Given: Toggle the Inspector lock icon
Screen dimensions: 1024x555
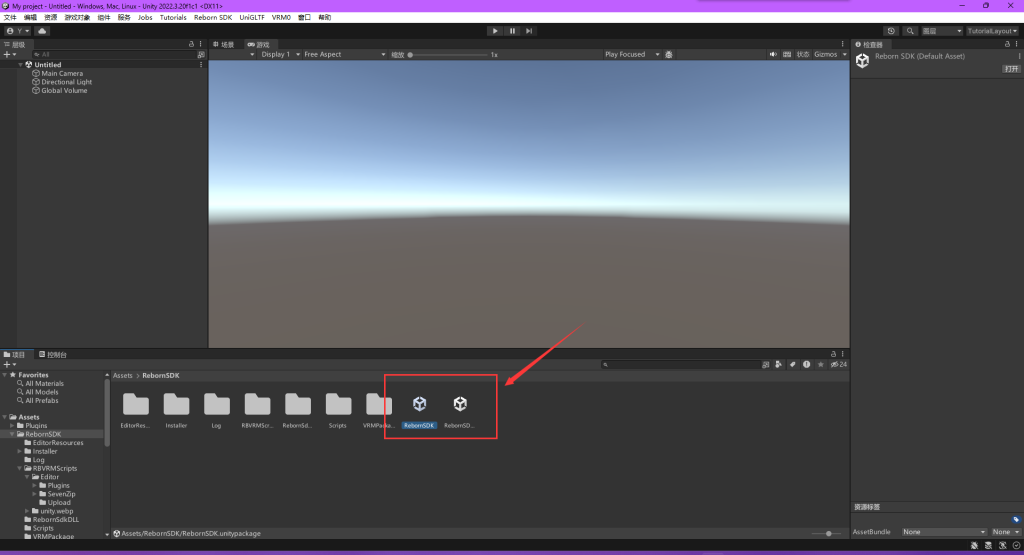Looking at the screenshot, I should coord(1005,44).
